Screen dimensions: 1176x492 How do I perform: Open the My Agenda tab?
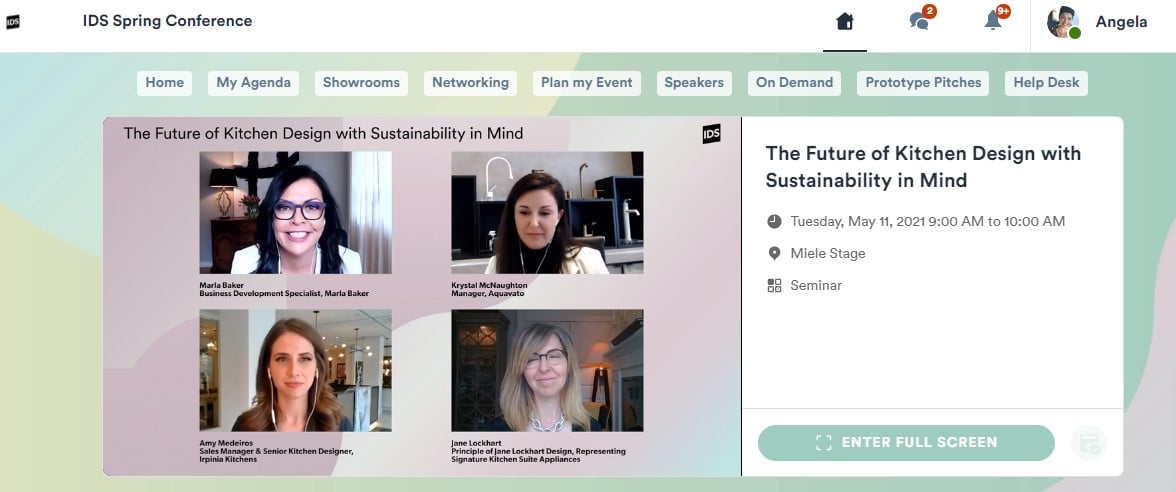coord(254,83)
